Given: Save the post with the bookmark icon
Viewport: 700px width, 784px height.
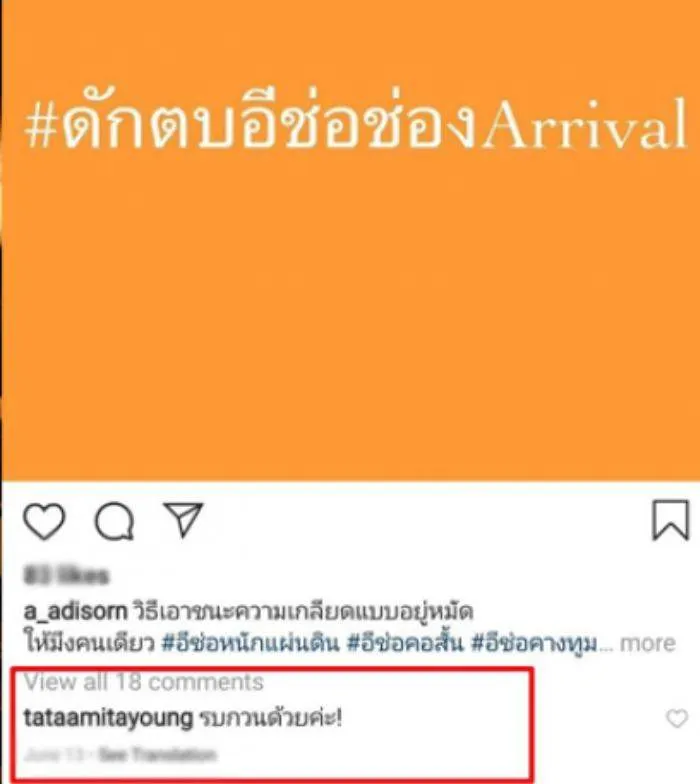Looking at the screenshot, I should pos(670,520).
